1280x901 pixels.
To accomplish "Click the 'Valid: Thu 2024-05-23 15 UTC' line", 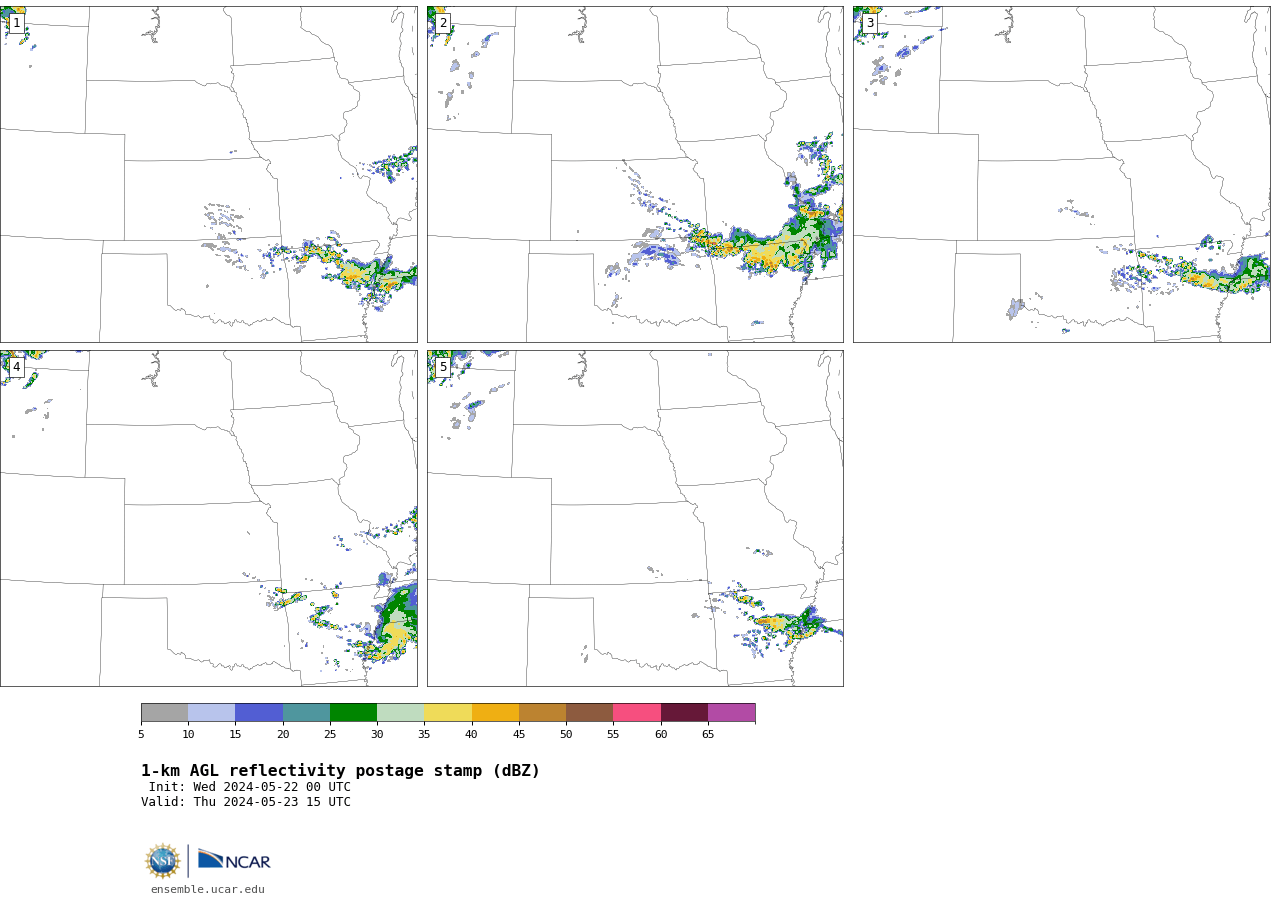I will [x=246, y=802].
